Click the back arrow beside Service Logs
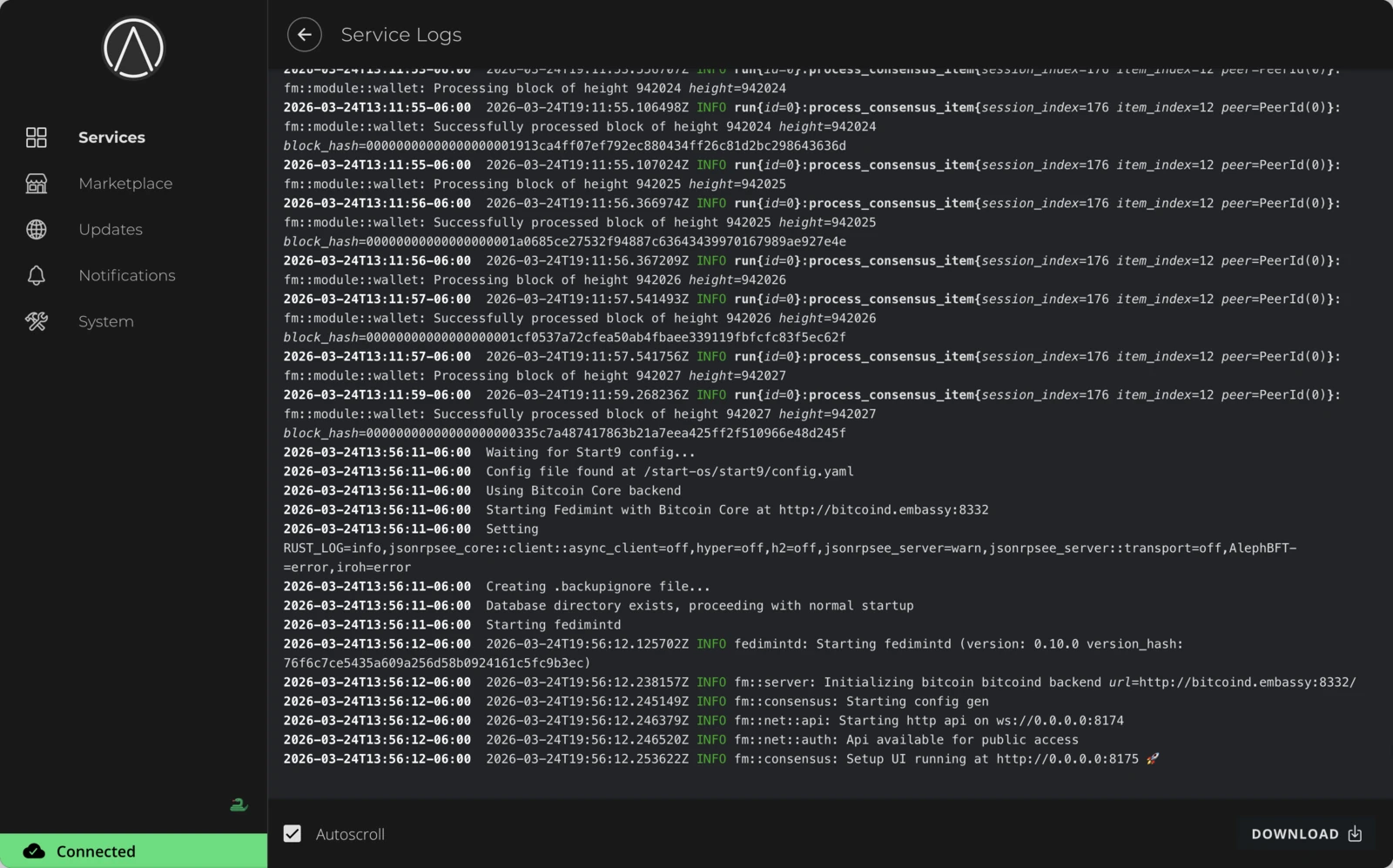 [x=304, y=34]
